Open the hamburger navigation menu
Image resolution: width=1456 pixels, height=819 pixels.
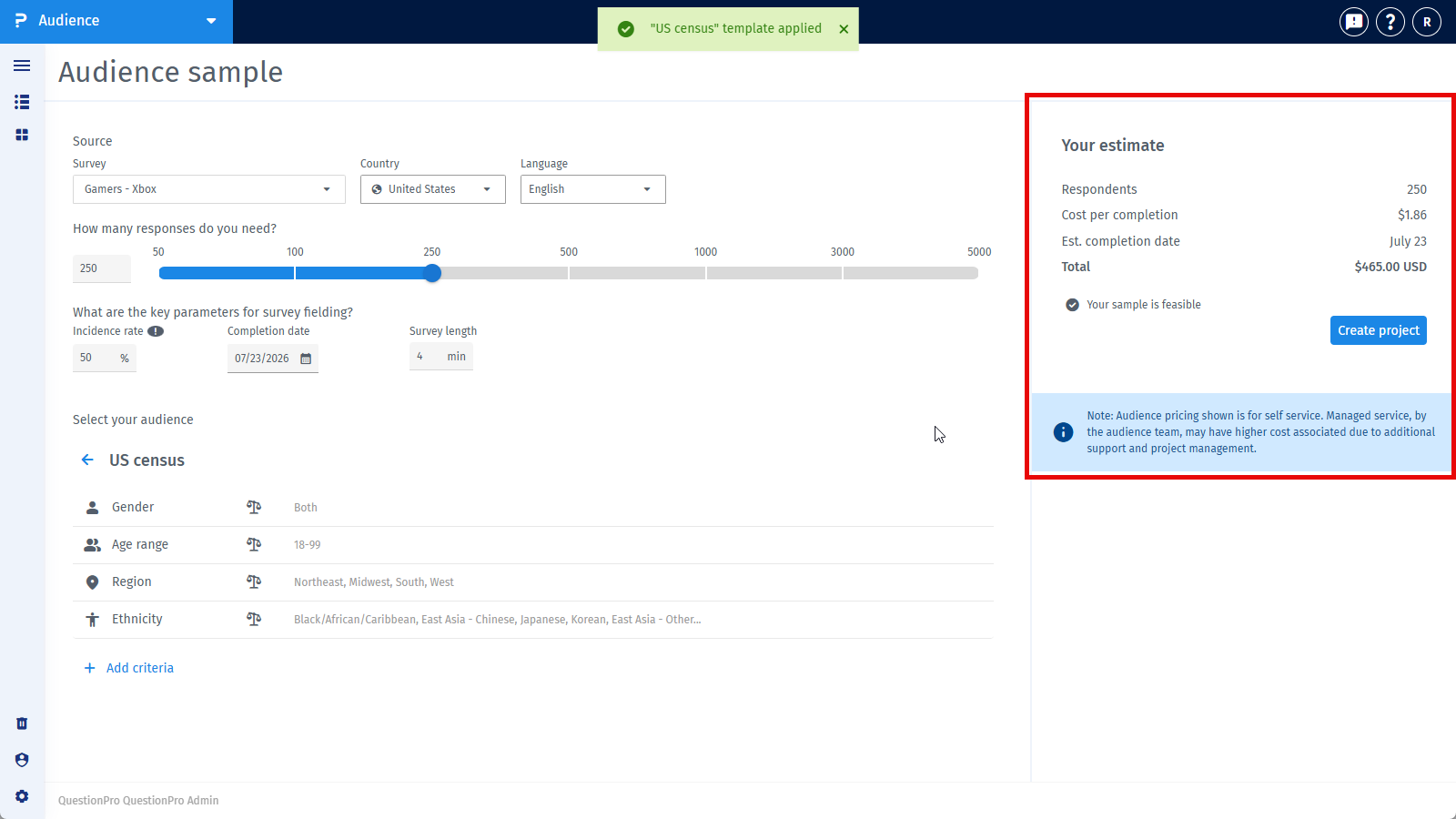click(x=22, y=66)
